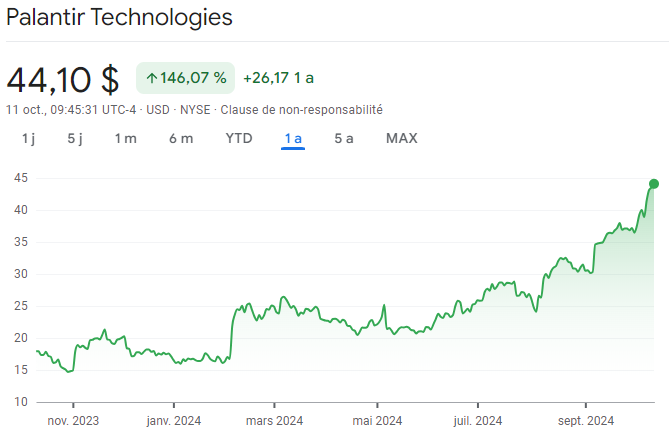
Task: Show the MAX range chart
Action: point(401,139)
